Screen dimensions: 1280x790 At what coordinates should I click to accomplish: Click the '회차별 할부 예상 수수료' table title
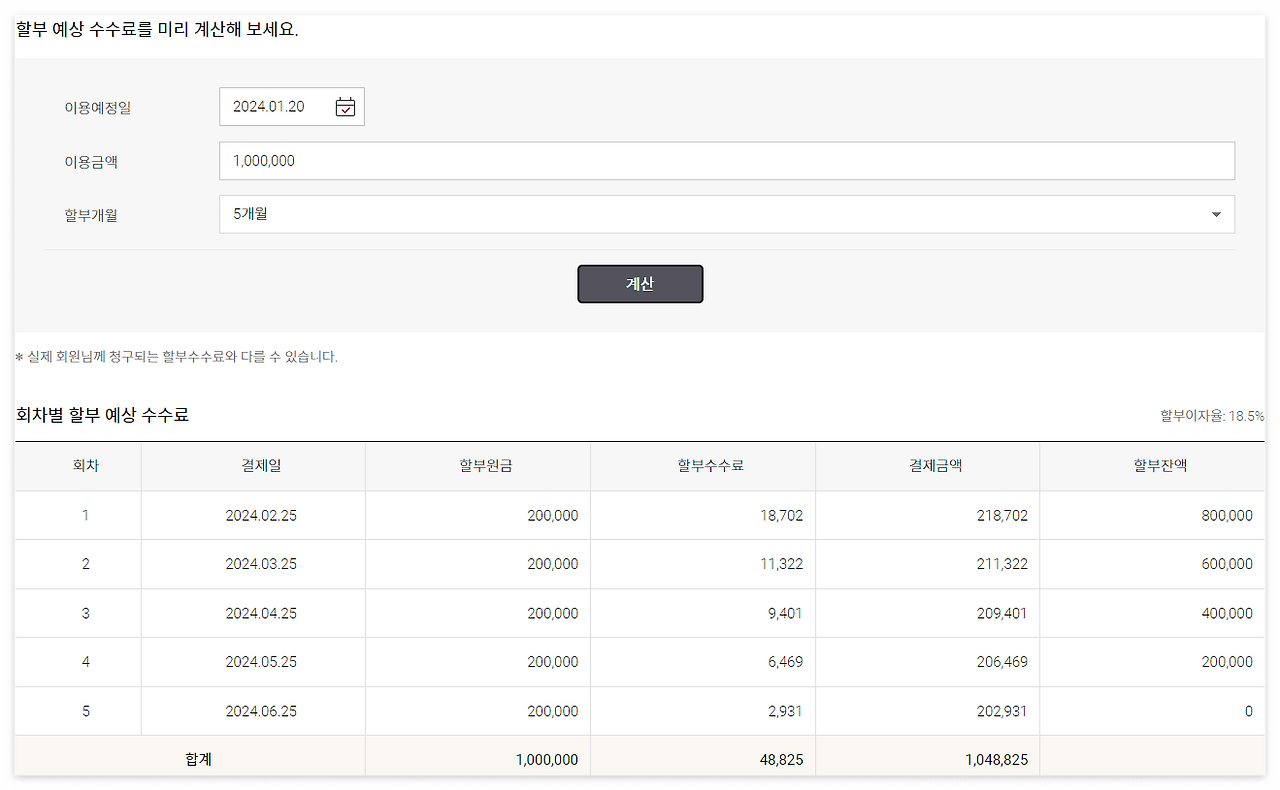pos(102,415)
